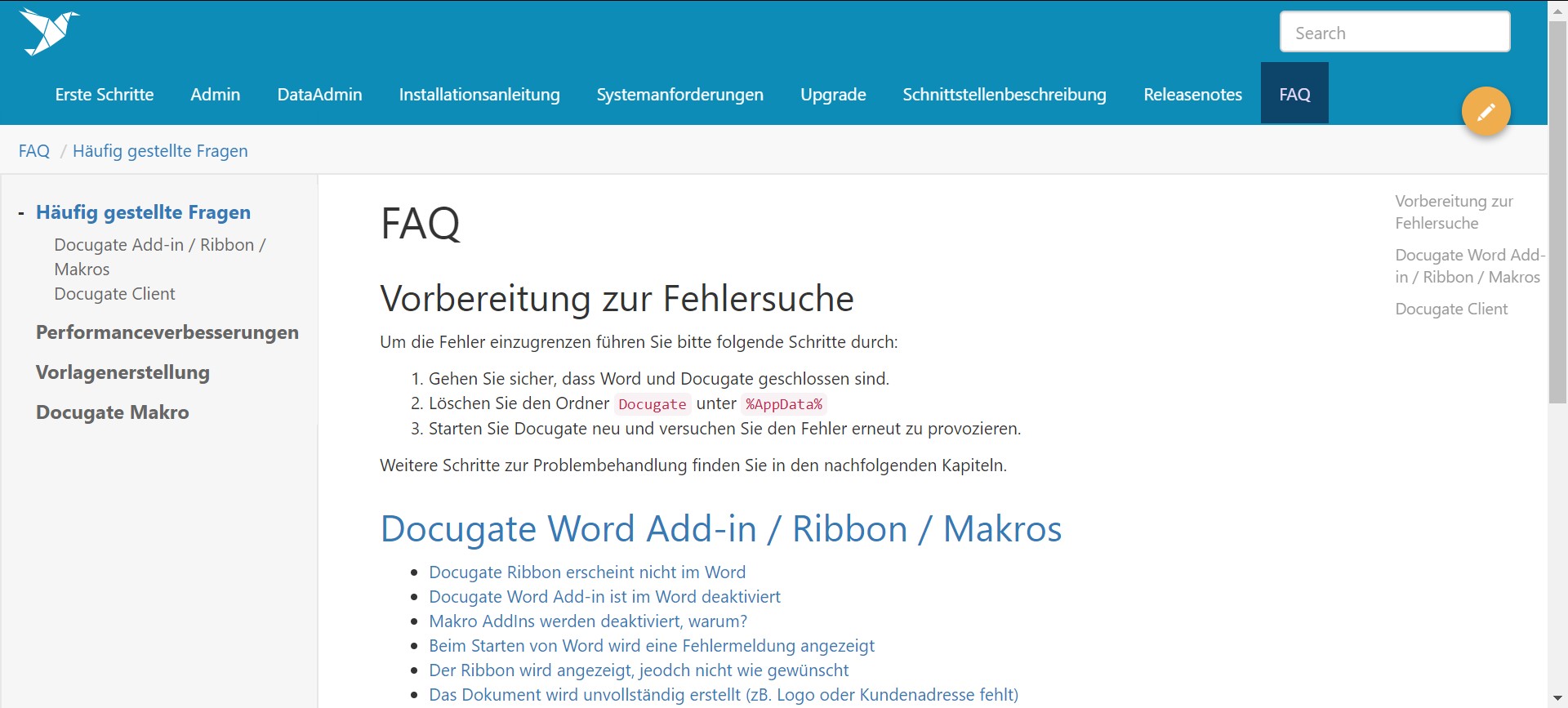Viewport: 1568px width, 708px height.
Task: Collapse the Häufig gestellte Fragen tree node
Action: point(21,213)
